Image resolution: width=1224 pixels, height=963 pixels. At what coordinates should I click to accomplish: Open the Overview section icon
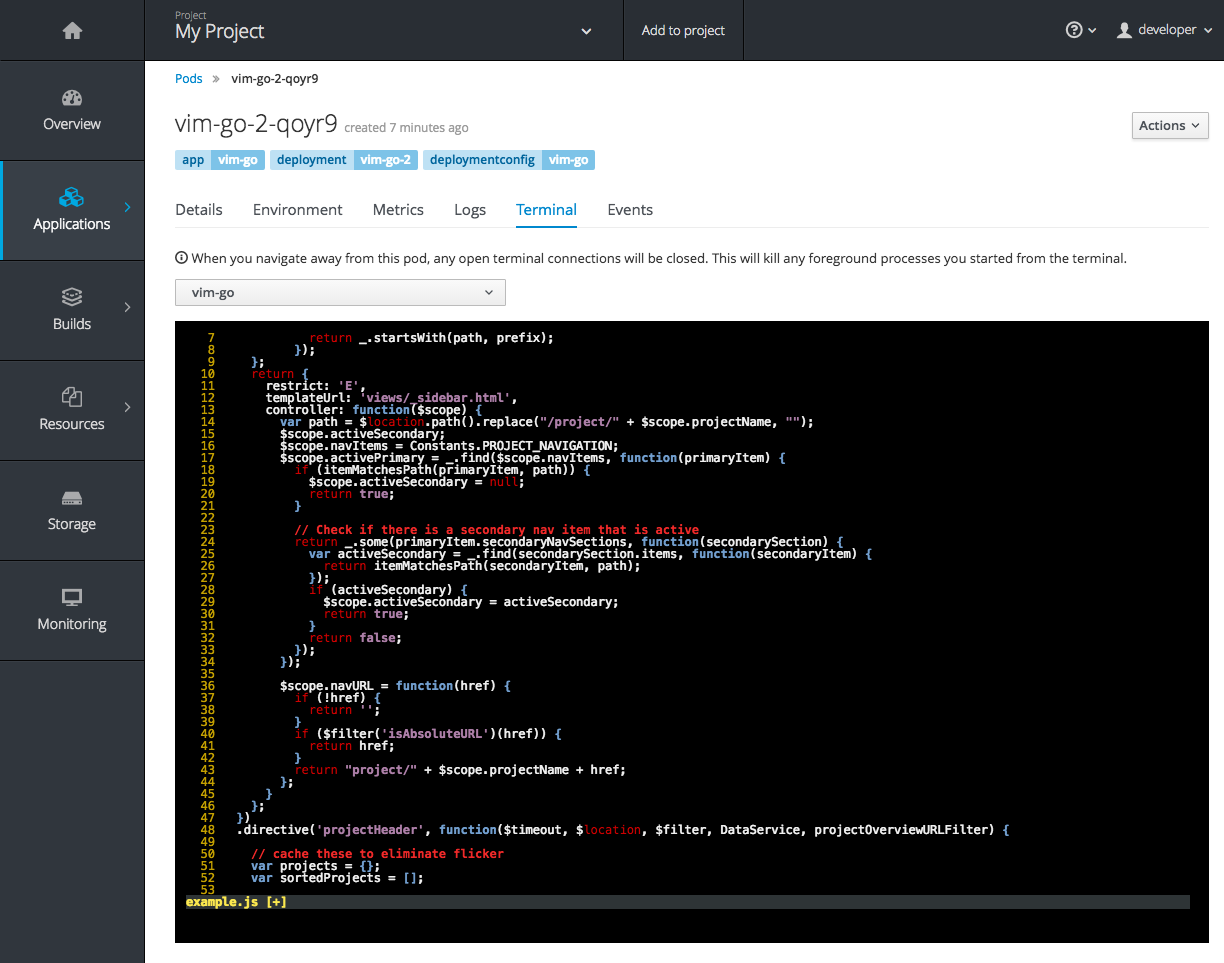pyautogui.click(x=71, y=99)
